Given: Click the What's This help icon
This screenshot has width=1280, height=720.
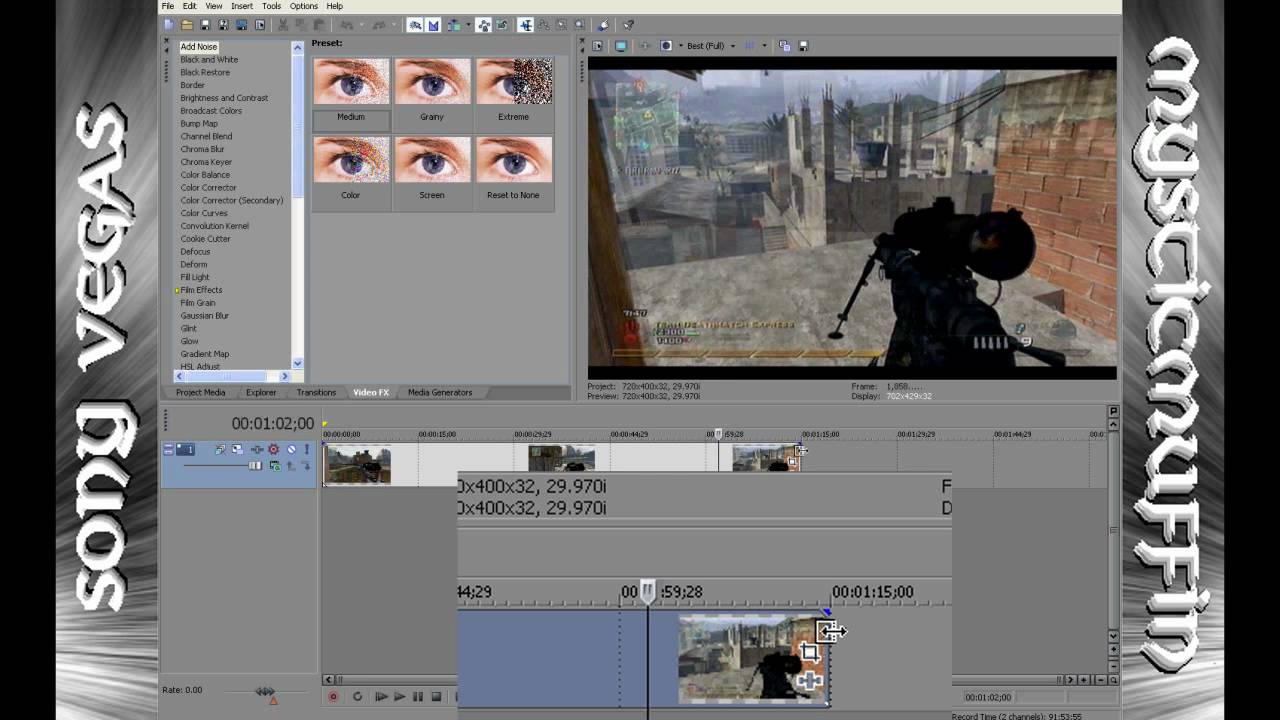Looking at the screenshot, I should (x=628, y=25).
